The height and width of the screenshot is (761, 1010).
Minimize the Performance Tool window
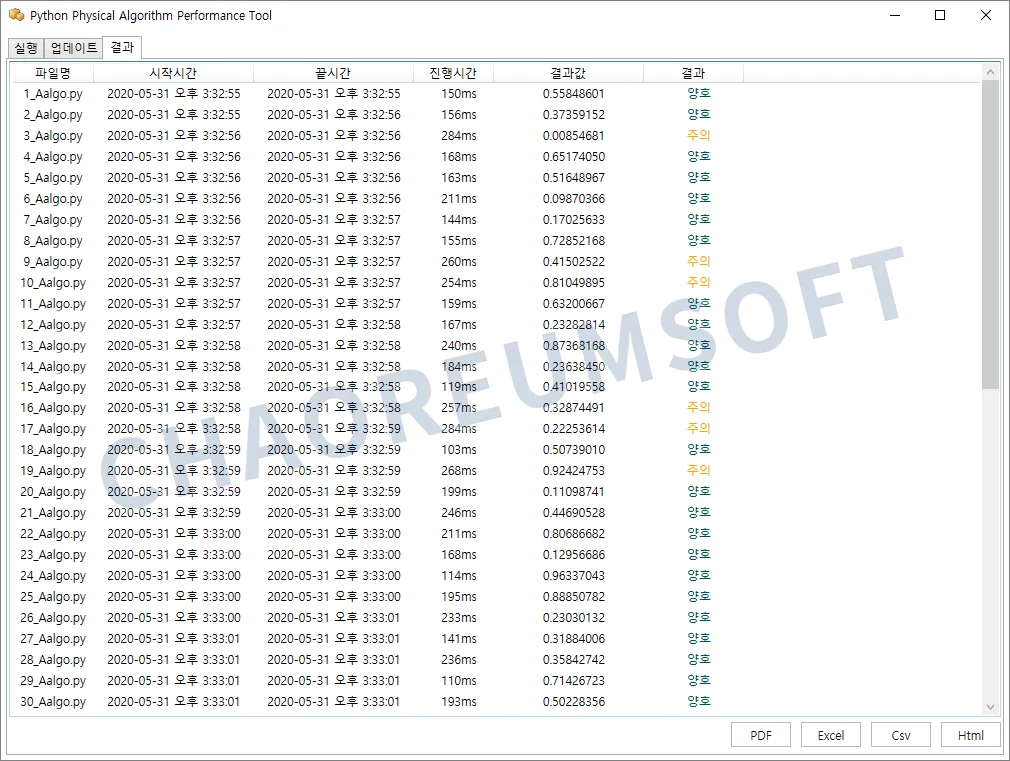(895, 15)
